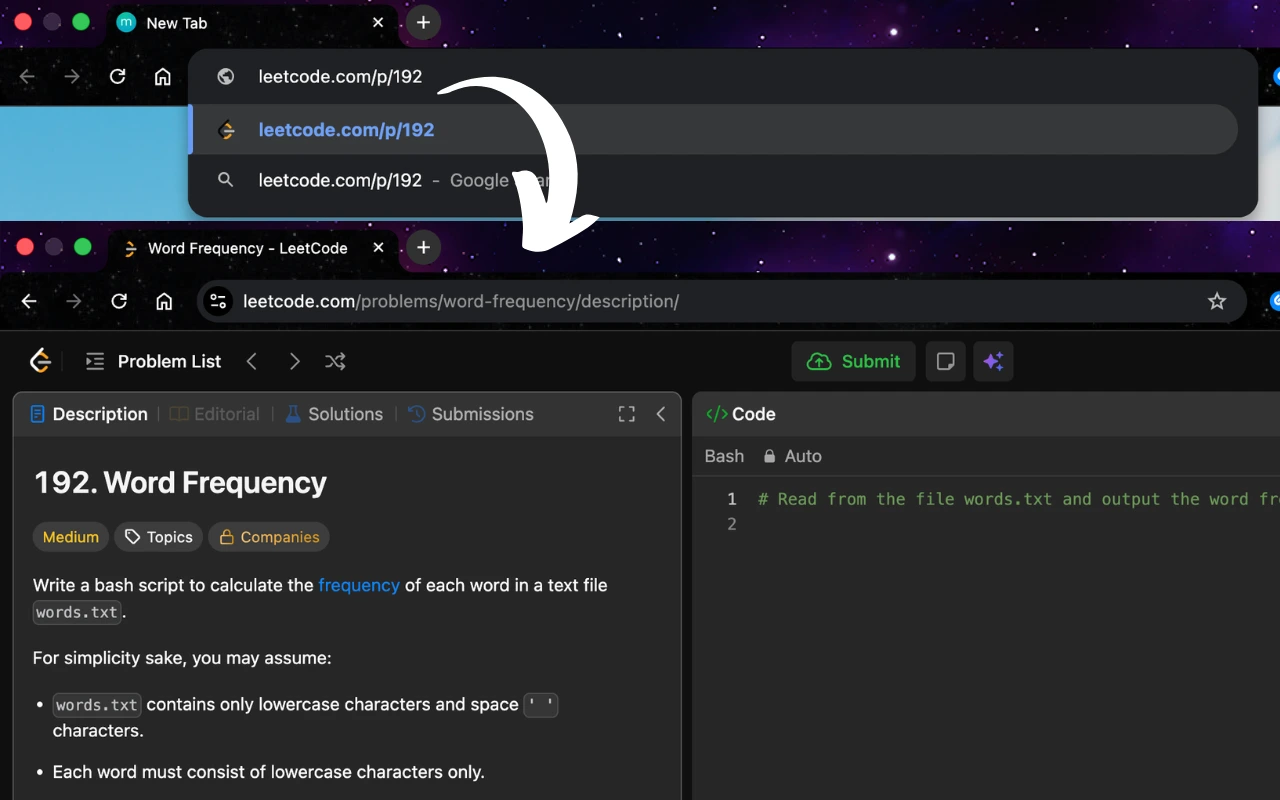Go to the previous problem

[252, 361]
